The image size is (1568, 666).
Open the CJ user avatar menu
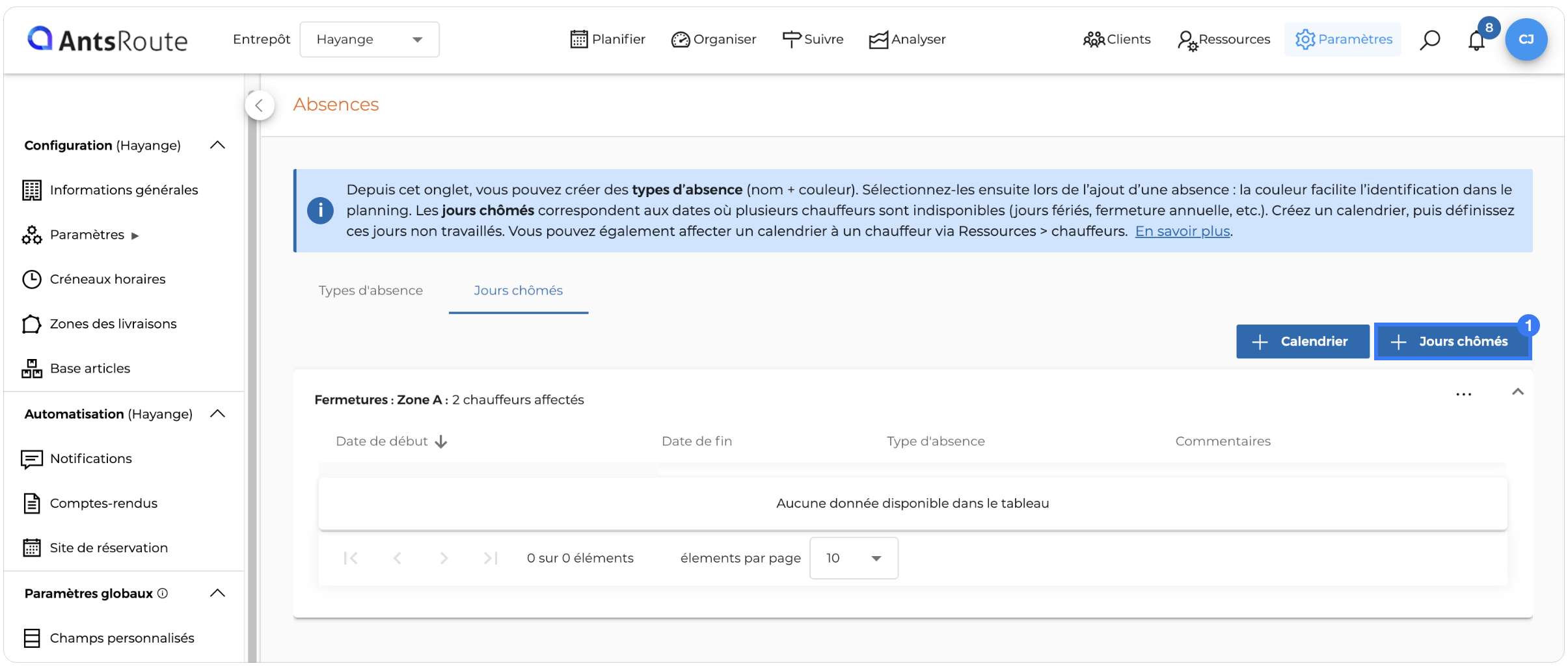point(1526,40)
